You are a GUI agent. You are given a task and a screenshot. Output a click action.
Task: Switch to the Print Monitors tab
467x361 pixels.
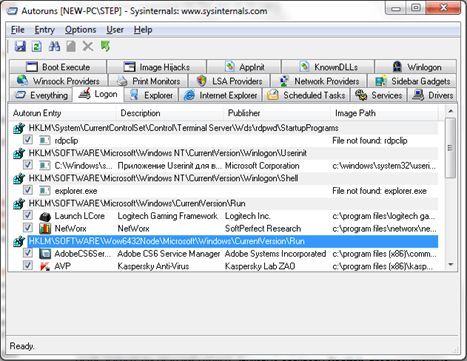pyautogui.click(x=148, y=81)
